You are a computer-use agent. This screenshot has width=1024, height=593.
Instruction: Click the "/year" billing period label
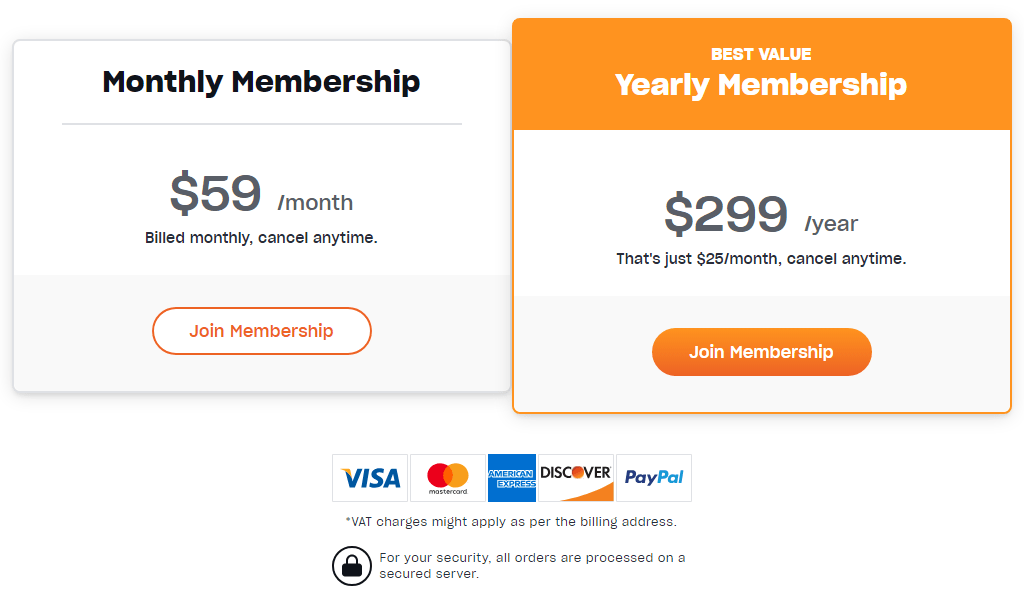(832, 223)
